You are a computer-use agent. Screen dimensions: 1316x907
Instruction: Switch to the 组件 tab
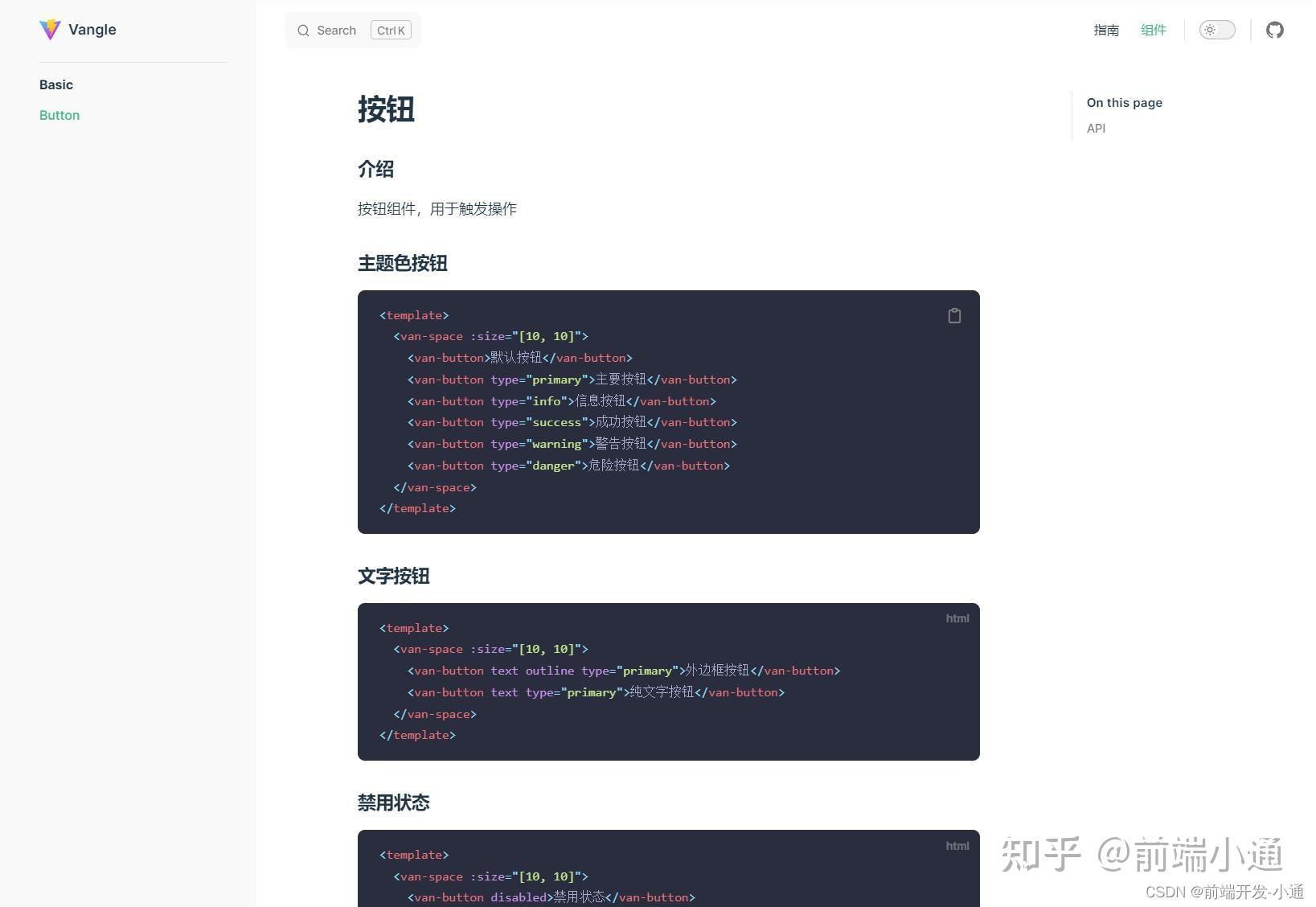click(x=1154, y=30)
